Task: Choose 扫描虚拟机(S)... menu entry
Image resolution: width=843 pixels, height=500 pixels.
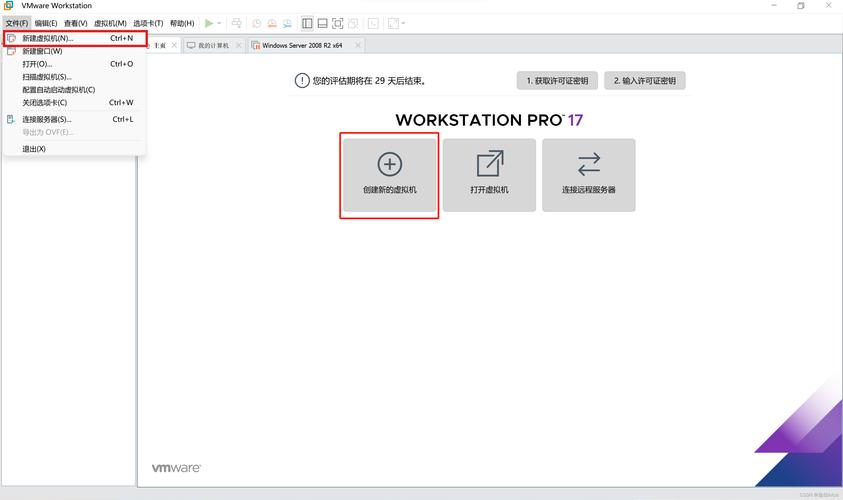Action: tap(75, 77)
